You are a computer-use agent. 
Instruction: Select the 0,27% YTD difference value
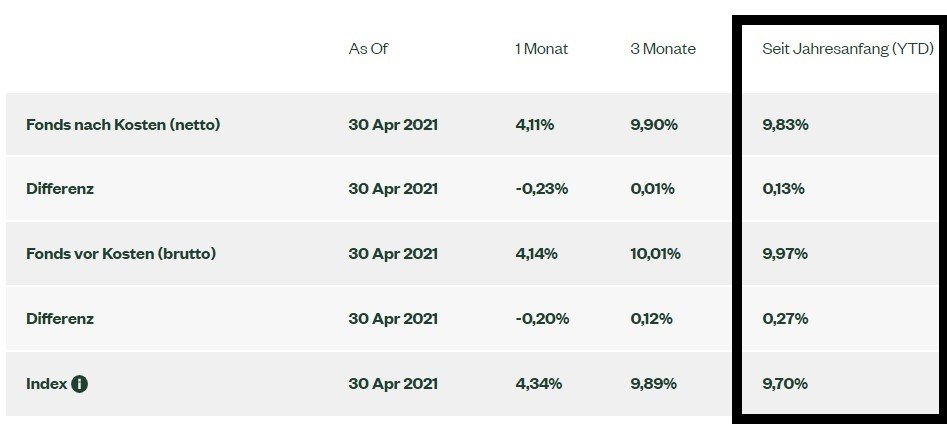point(785,319)
